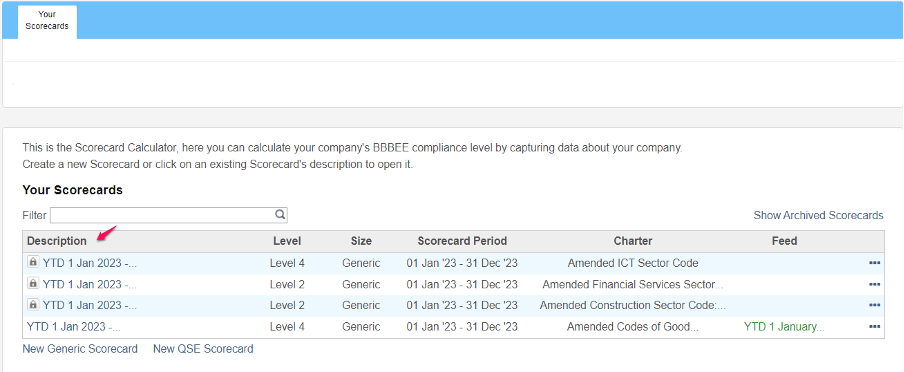Click lock icon on Amended Financial Services row
904x372 pixels.
33,284
